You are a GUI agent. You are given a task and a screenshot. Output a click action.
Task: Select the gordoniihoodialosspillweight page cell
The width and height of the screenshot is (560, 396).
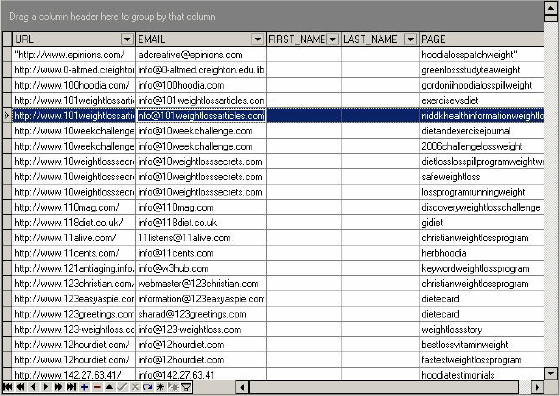pyautogui.click(x=482, y=85)
